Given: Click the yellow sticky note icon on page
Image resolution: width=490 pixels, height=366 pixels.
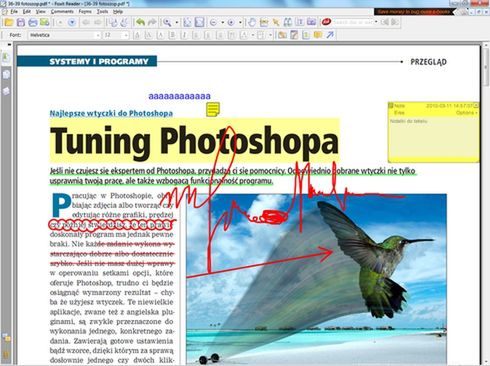Looking at the screenshot, I should pos(213,109).
